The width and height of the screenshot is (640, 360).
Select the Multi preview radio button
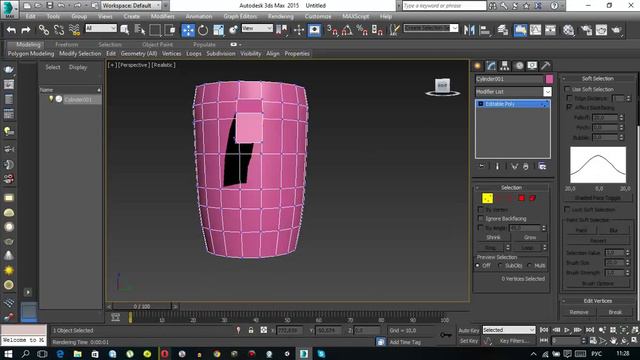coord(530,266)
